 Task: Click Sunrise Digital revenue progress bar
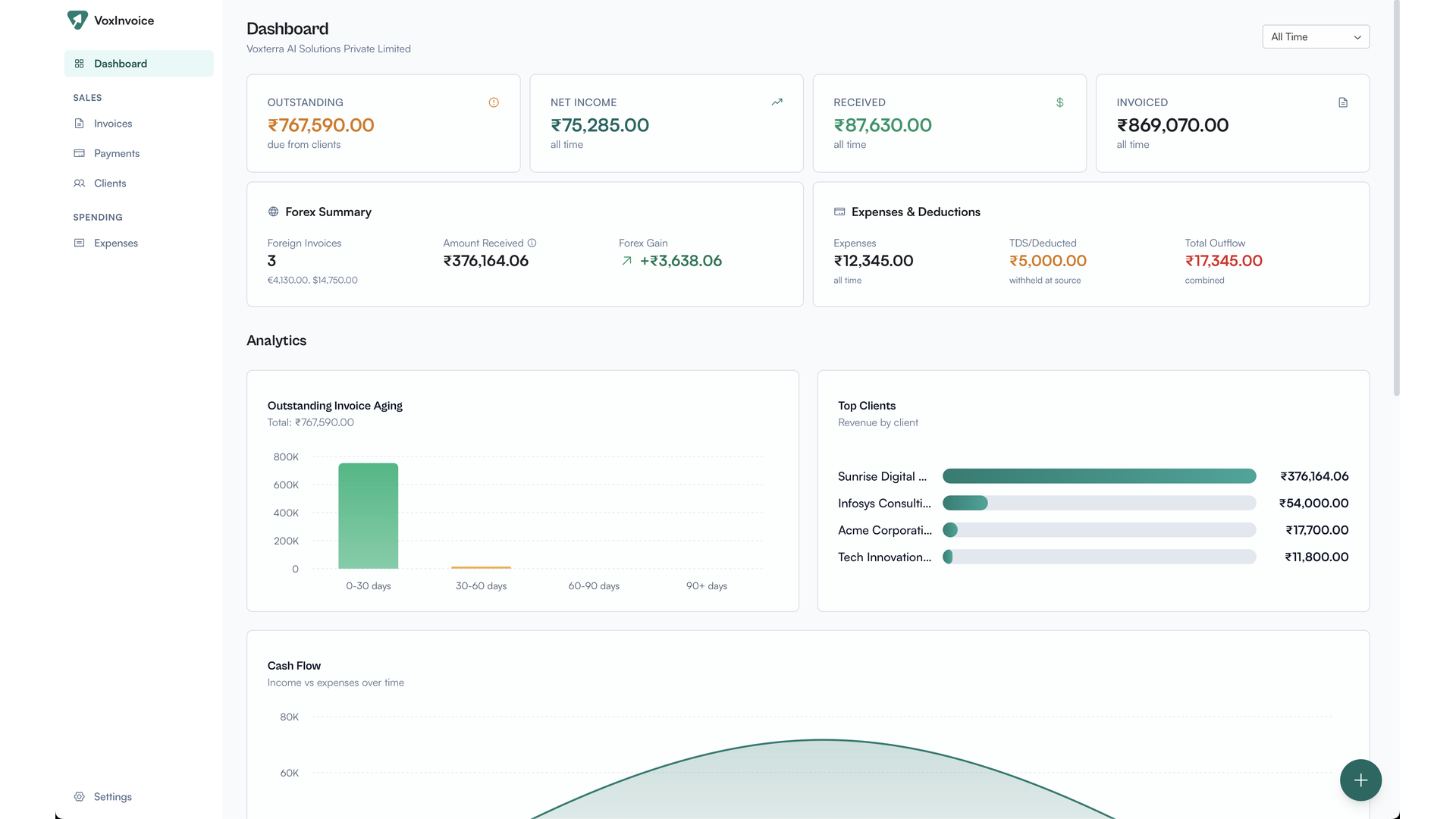[x=1099, y=476]
